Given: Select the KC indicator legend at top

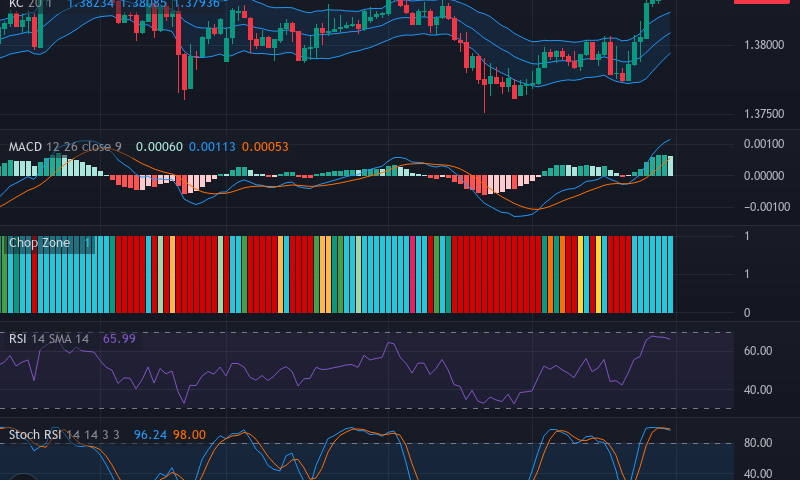Looking at the screenshot, I should pos(30,4).
